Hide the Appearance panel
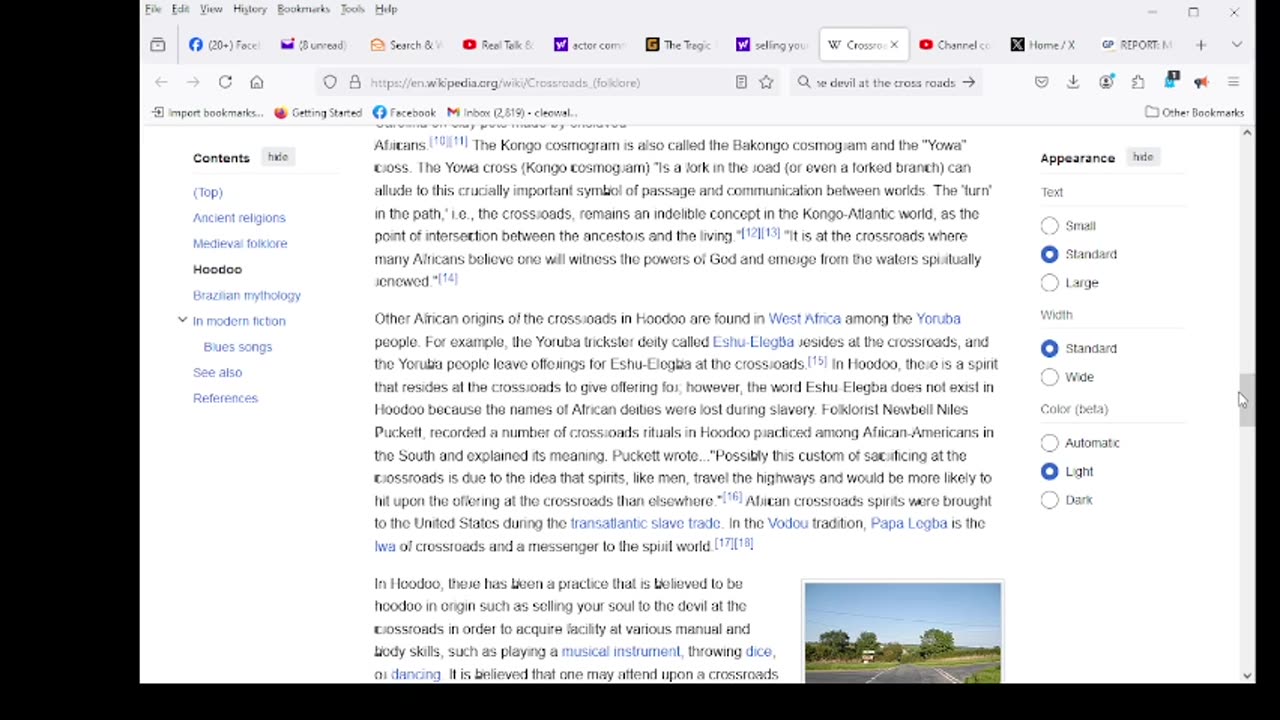 pyautogui.click(x=1142, y=157)
